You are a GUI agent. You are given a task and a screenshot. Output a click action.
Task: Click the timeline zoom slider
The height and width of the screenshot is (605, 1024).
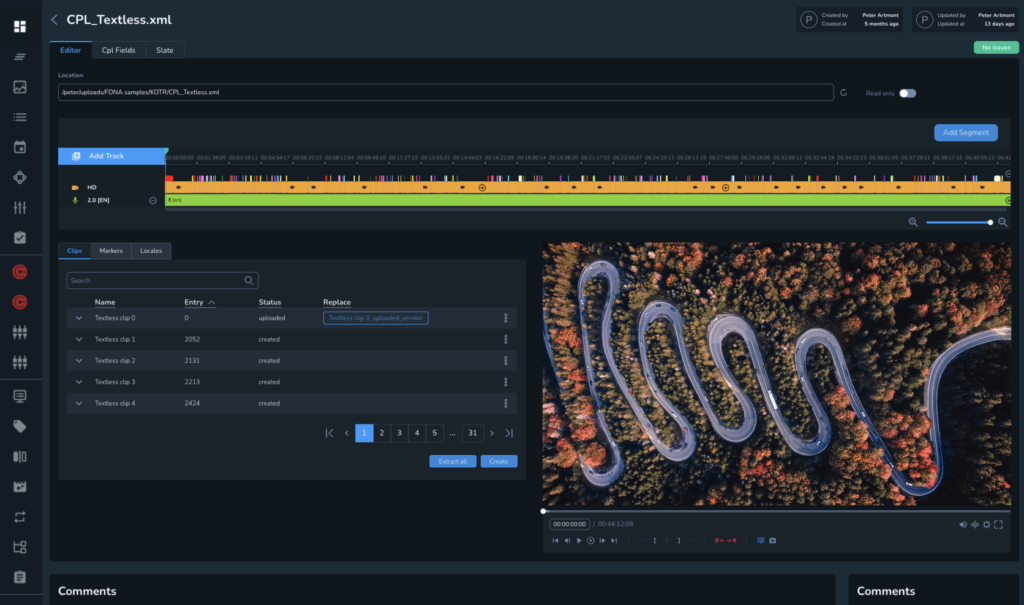click(958, 222)
